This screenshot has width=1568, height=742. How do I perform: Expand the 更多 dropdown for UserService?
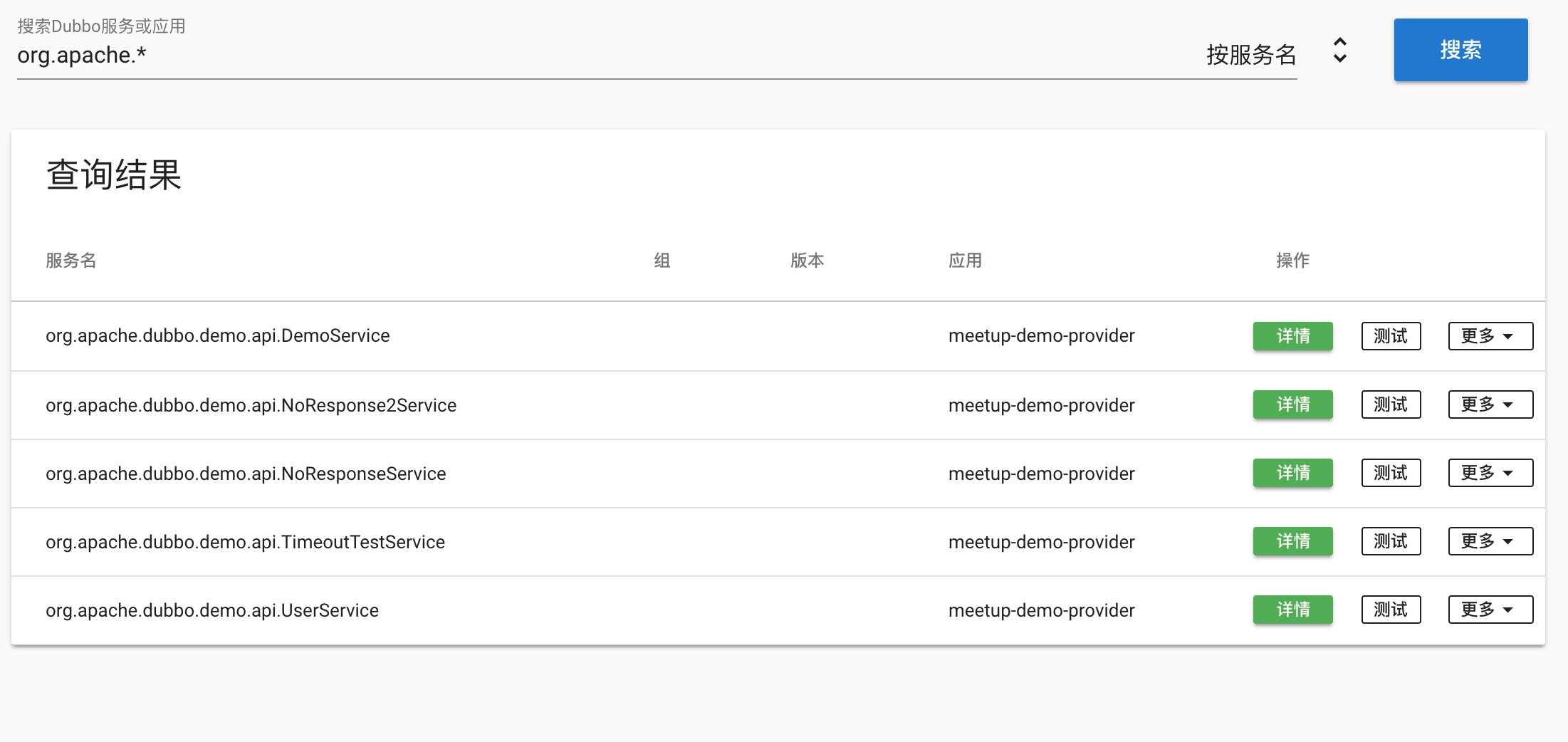pos(1490,610)
